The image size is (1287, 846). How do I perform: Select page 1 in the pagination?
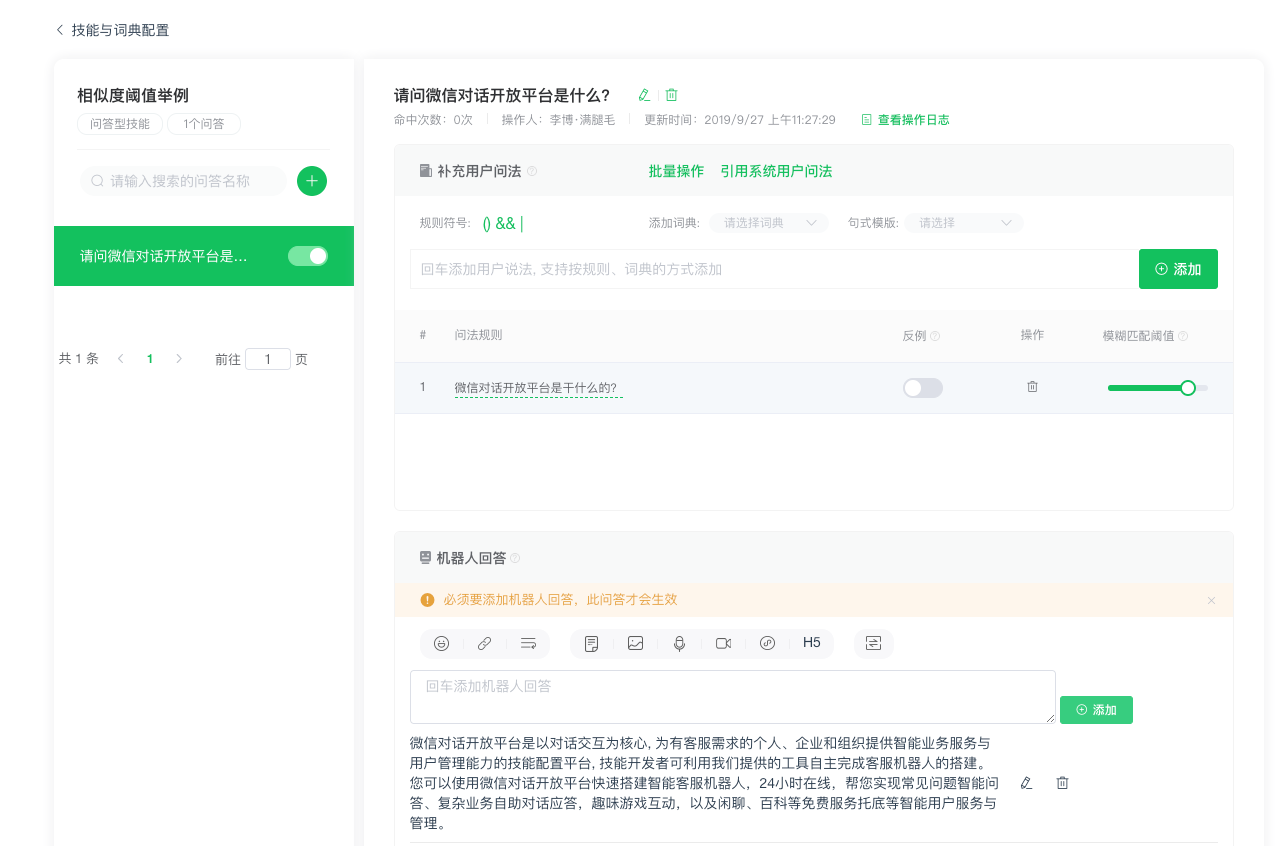coord(150,358)
